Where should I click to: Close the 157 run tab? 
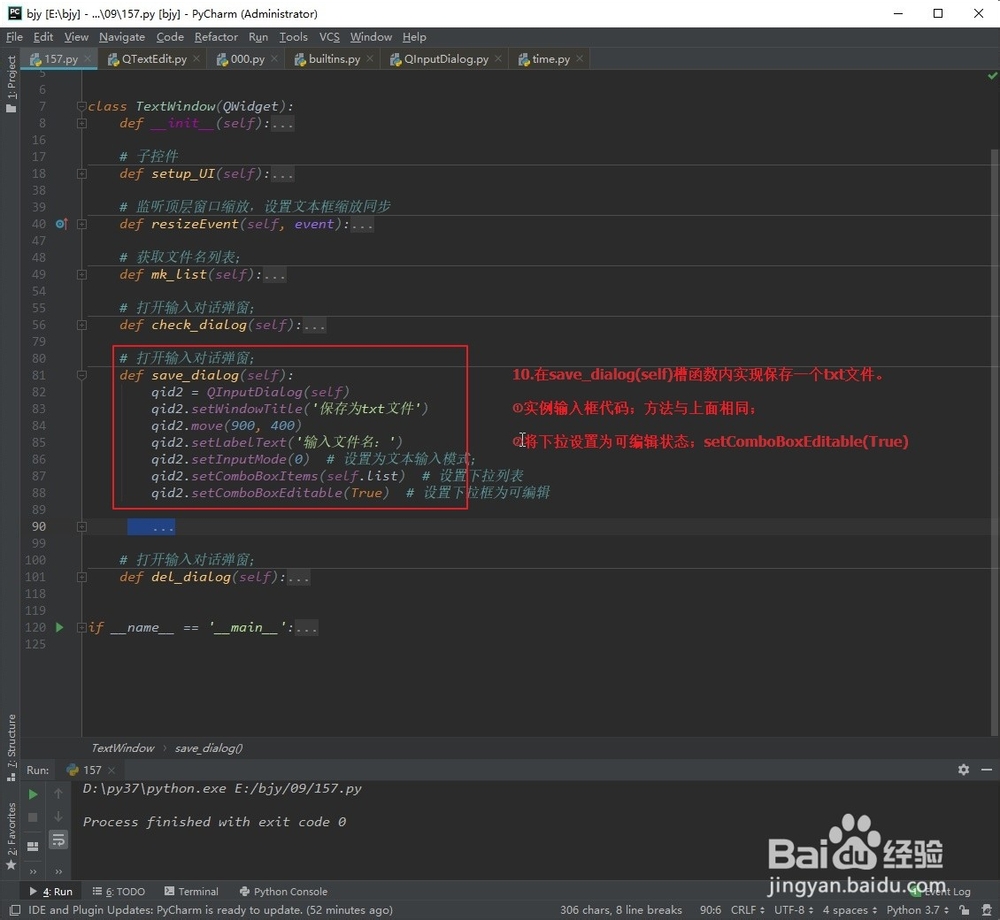[x=112, y=770]
